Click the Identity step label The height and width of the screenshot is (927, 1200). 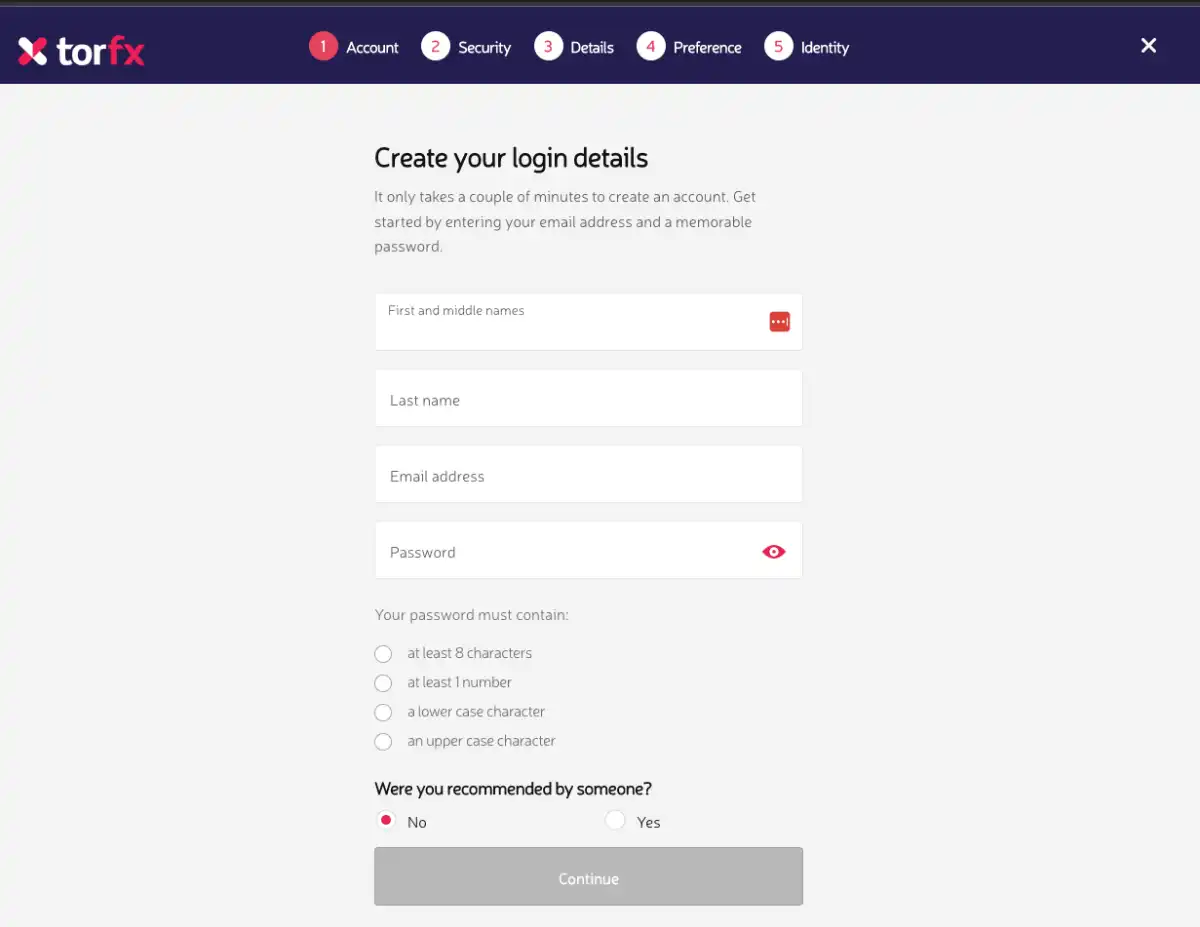[x=825, y=46]
